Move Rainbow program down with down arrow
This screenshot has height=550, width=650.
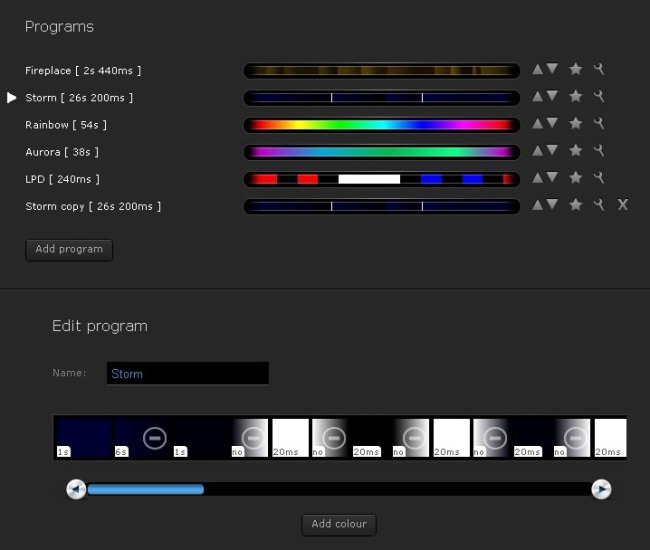[x=552, y=124]
